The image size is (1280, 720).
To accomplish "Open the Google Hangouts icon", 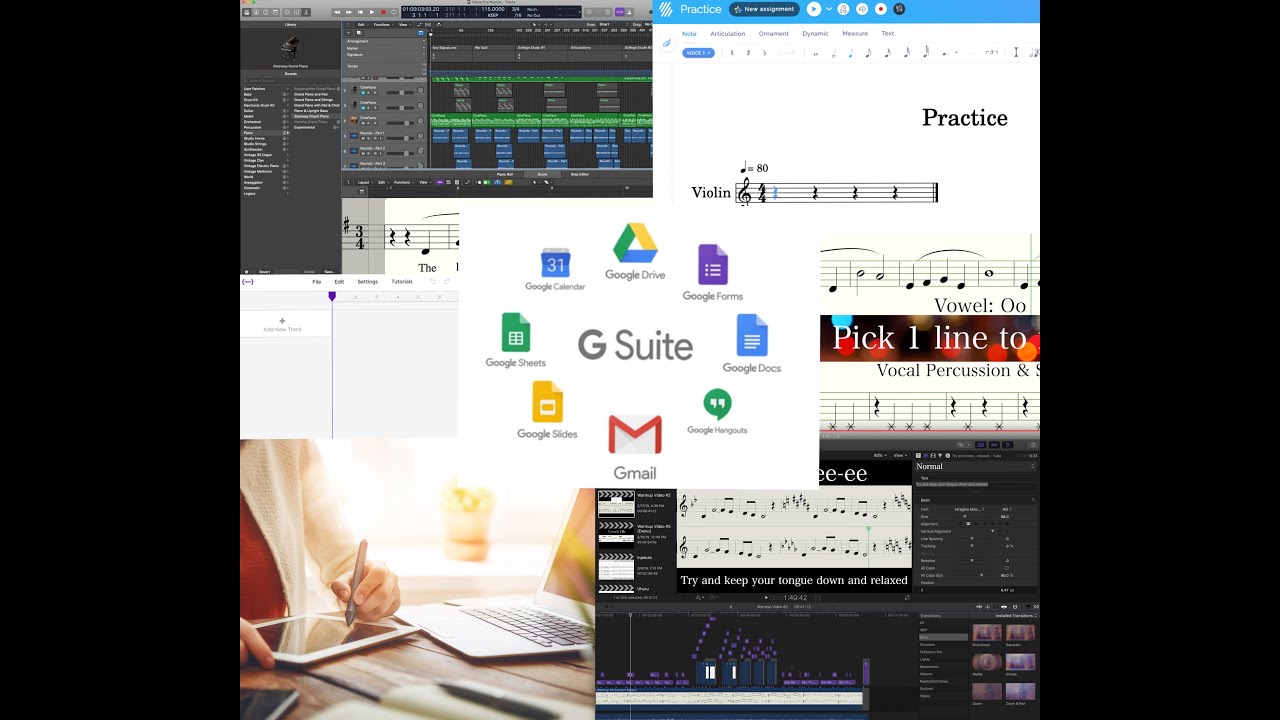I will (x=717, y=404).
